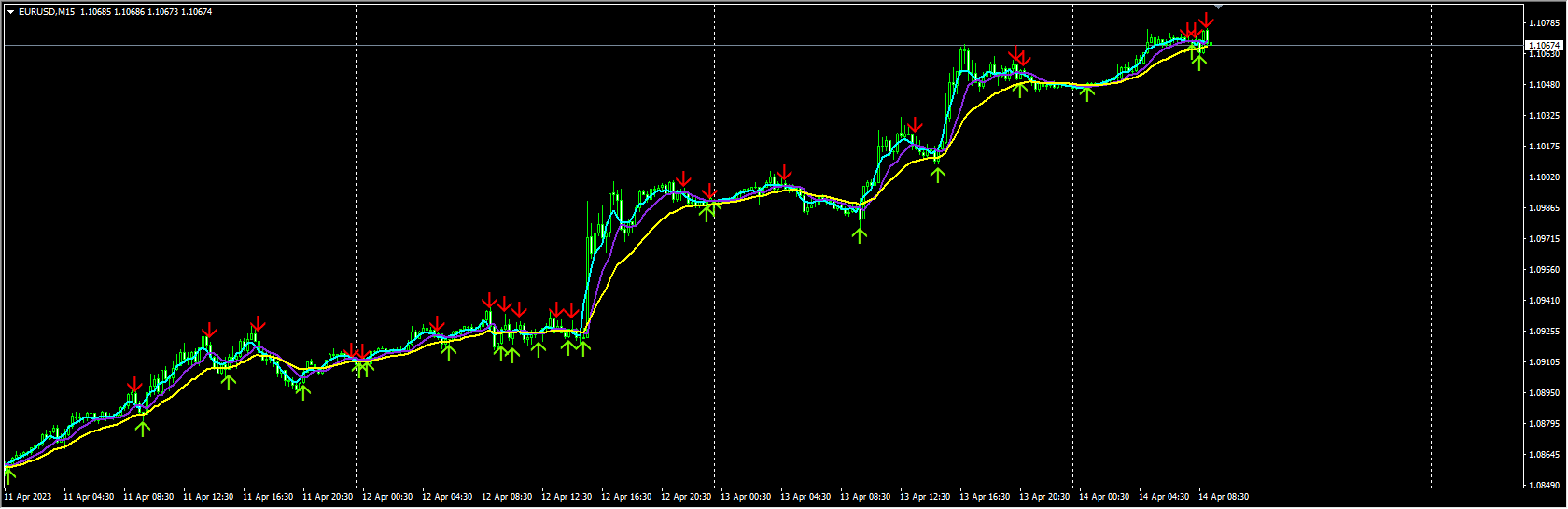Click the EURUSD,M15 chart title text
This screenshot has height=509, width=1568.
(48, 12)
